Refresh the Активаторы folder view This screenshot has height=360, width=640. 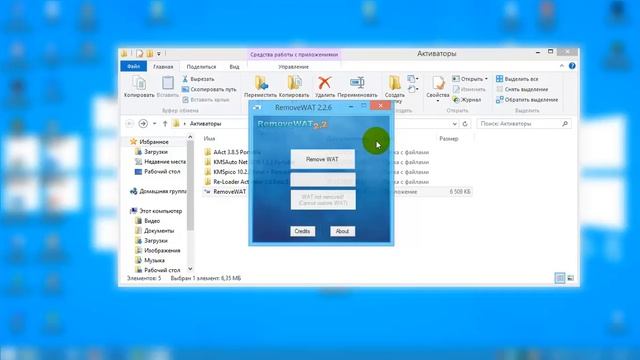pyautogui.click(x=465, y=124)
